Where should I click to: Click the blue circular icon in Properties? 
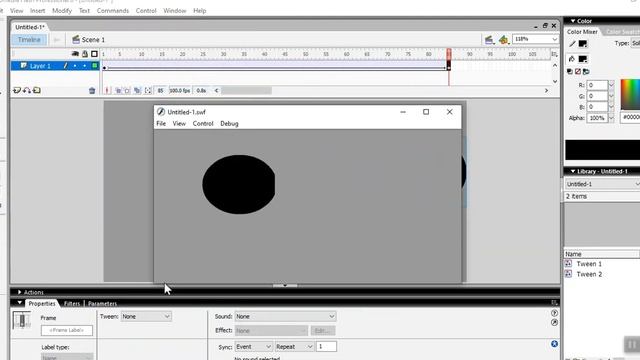554,344
